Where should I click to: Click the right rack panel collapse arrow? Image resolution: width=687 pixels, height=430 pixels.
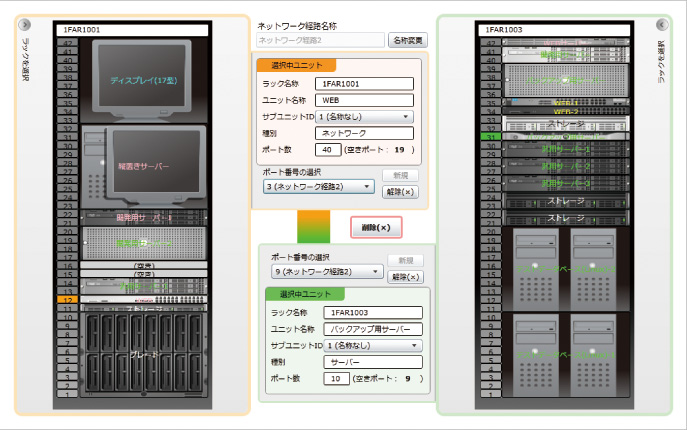(661, 25)
